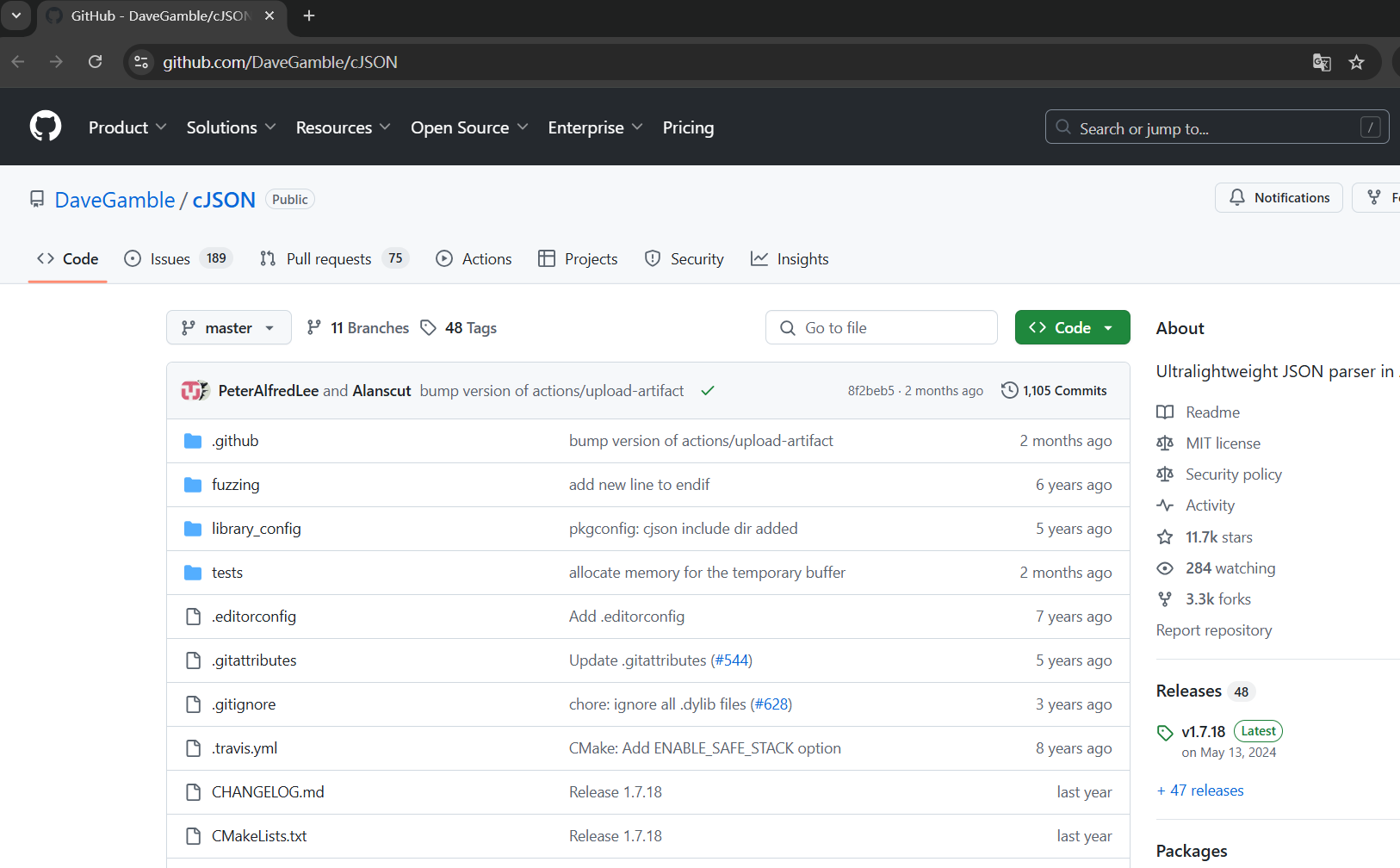View site information icon in address bar

click(x=142, y=62)
